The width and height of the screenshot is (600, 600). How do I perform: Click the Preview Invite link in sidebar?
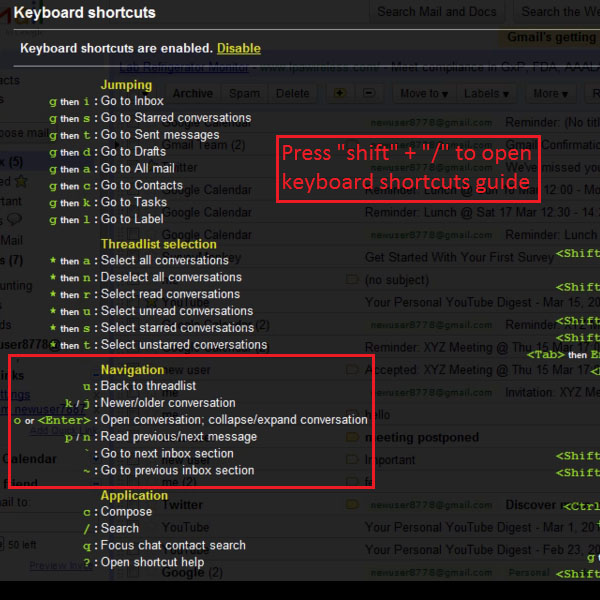tap(61, 565)
